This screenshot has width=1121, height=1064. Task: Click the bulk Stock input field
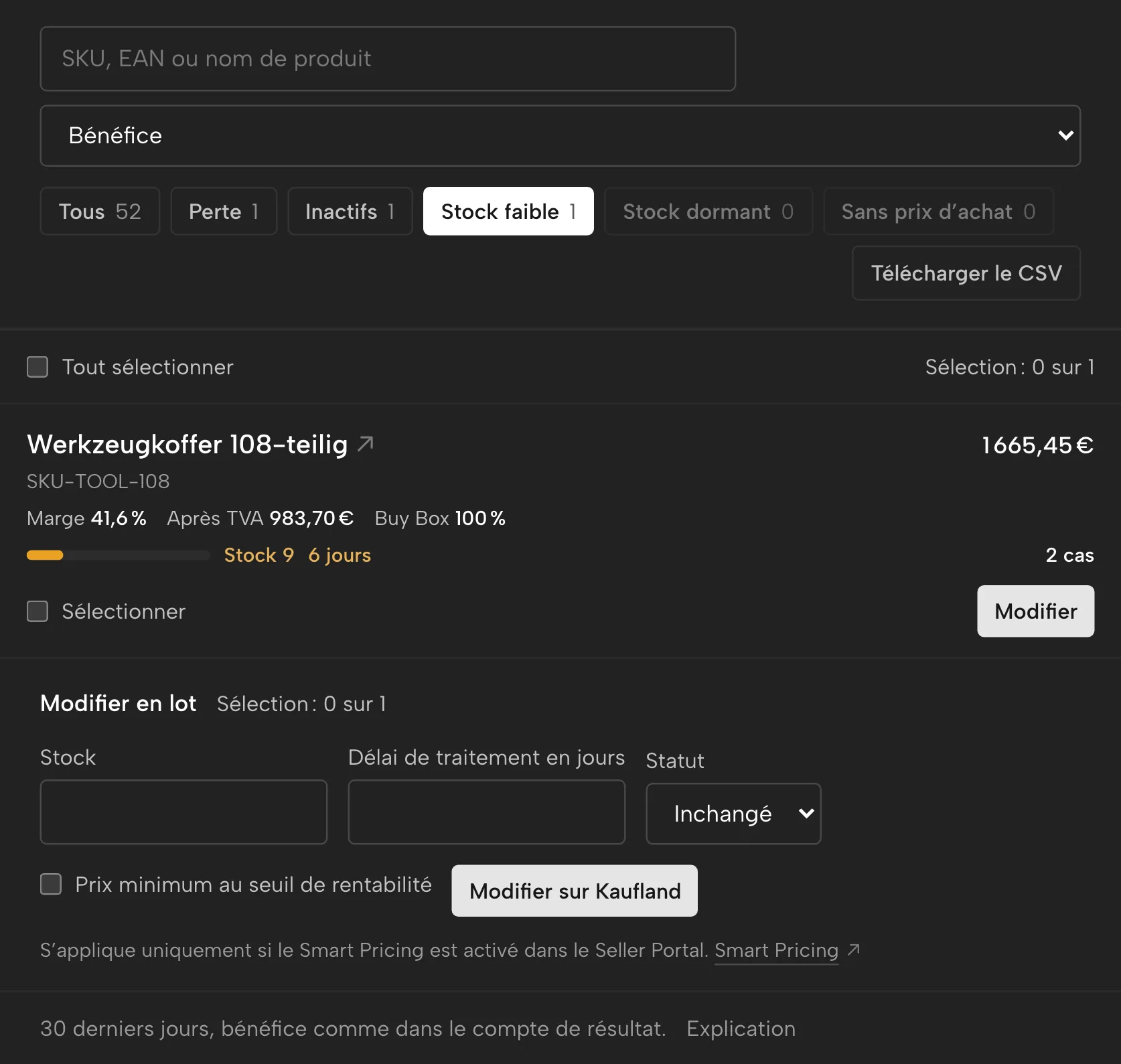[183, 812]
